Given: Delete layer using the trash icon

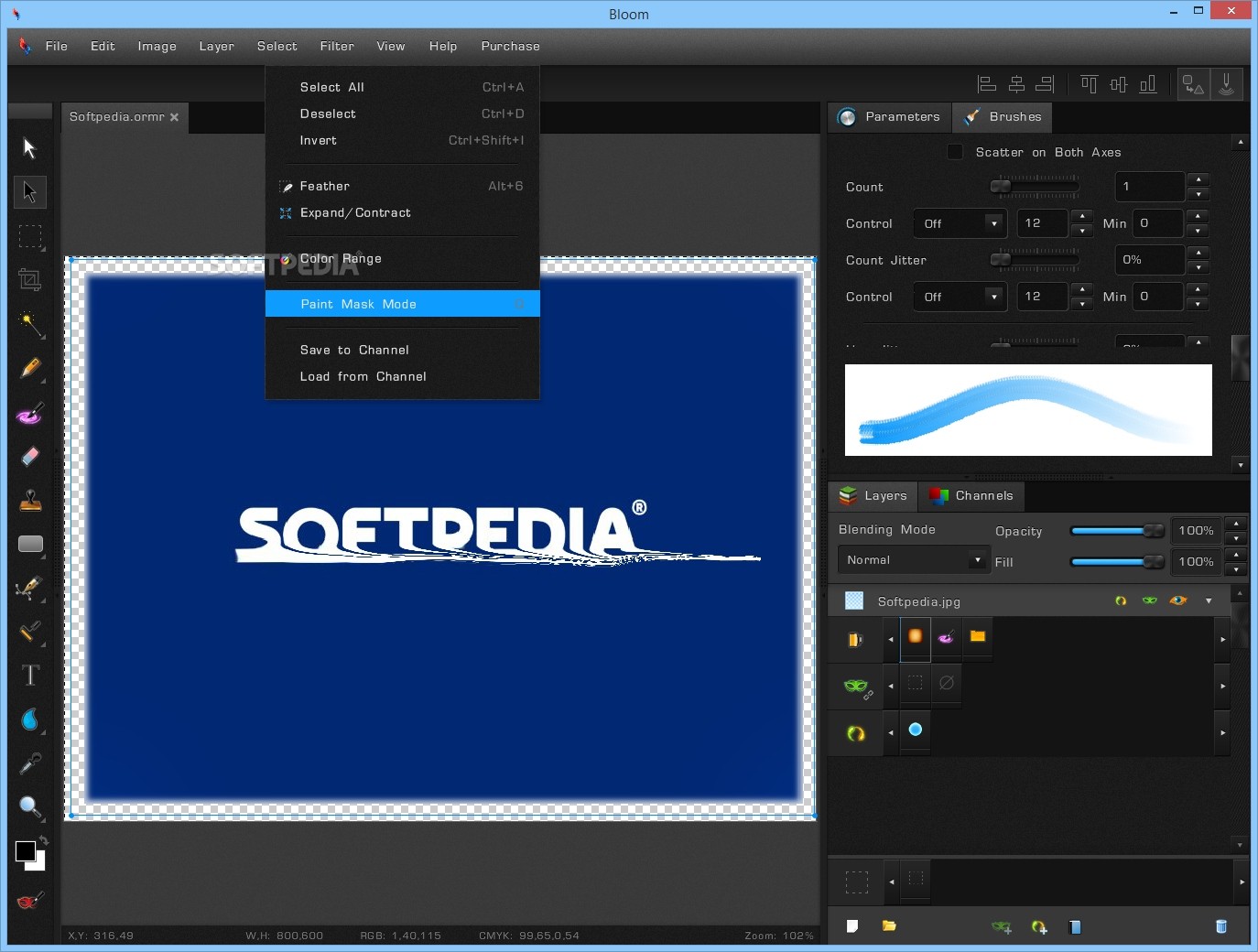Looking at the screenshot, I should pos(1220,926).
